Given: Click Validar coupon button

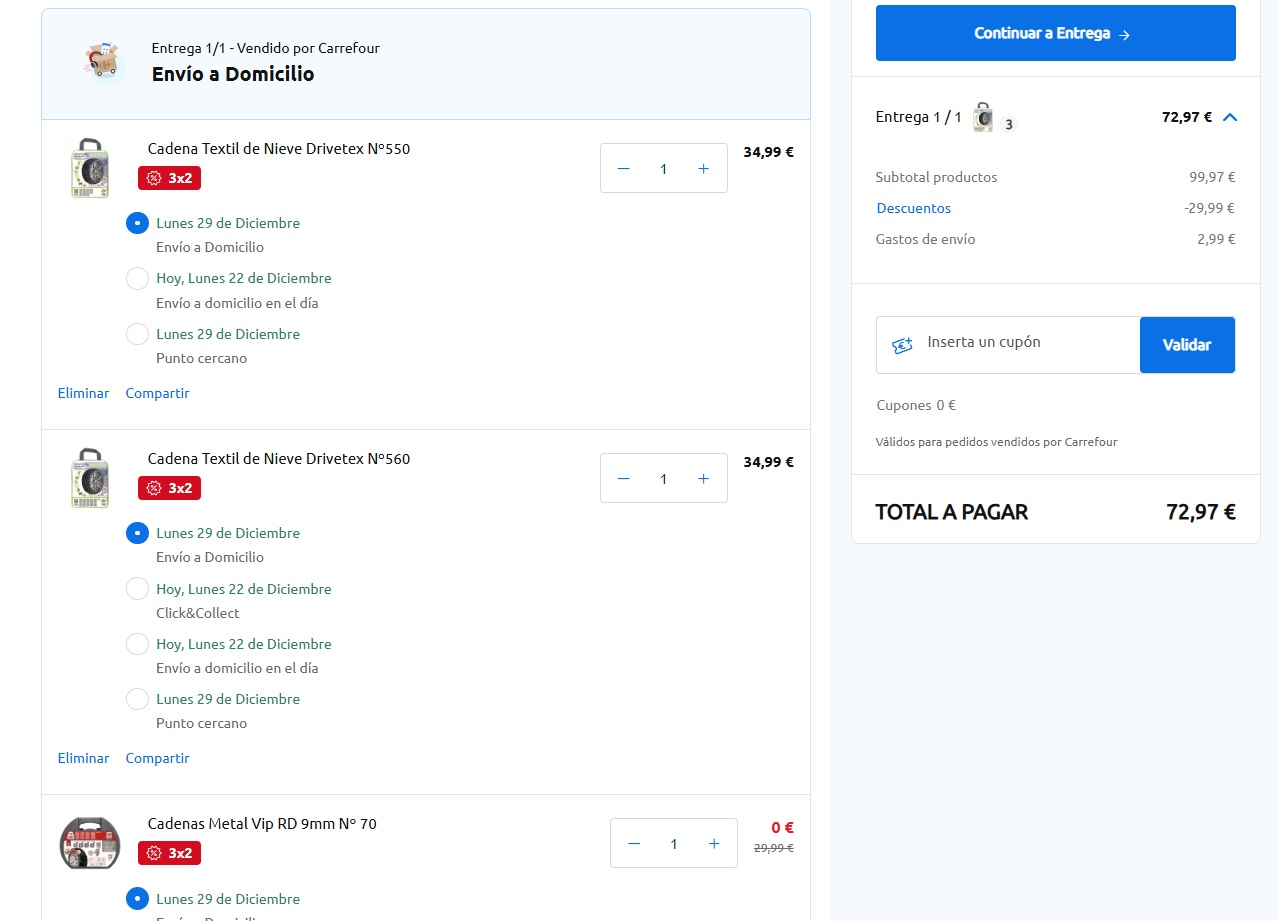Looking at the screenshot, I should click(x=1187, y=345).
